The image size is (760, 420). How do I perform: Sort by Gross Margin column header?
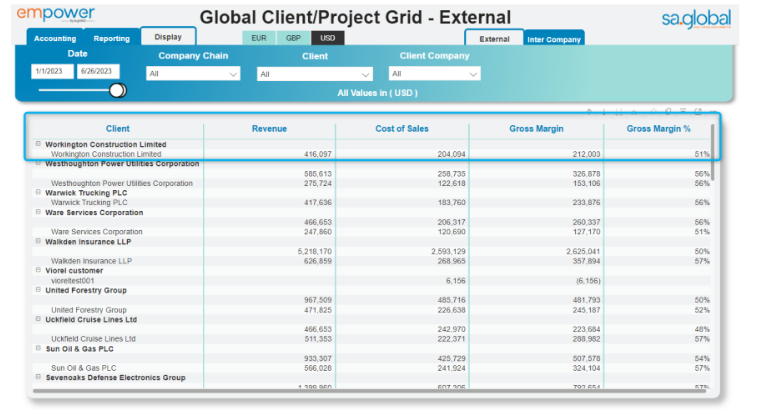pyautogui.click(x=536, y=128)
